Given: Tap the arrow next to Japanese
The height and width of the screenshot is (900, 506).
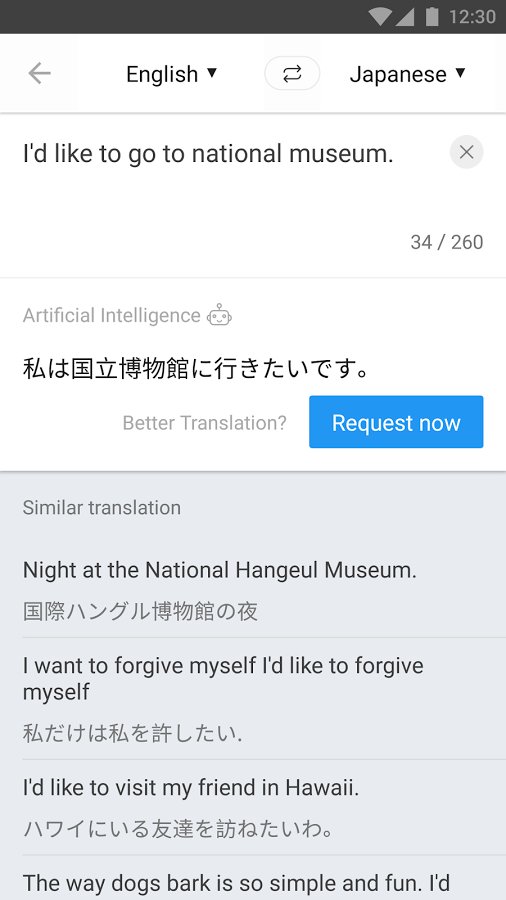Looking at the screenshot, I should (x=460, y=73).
